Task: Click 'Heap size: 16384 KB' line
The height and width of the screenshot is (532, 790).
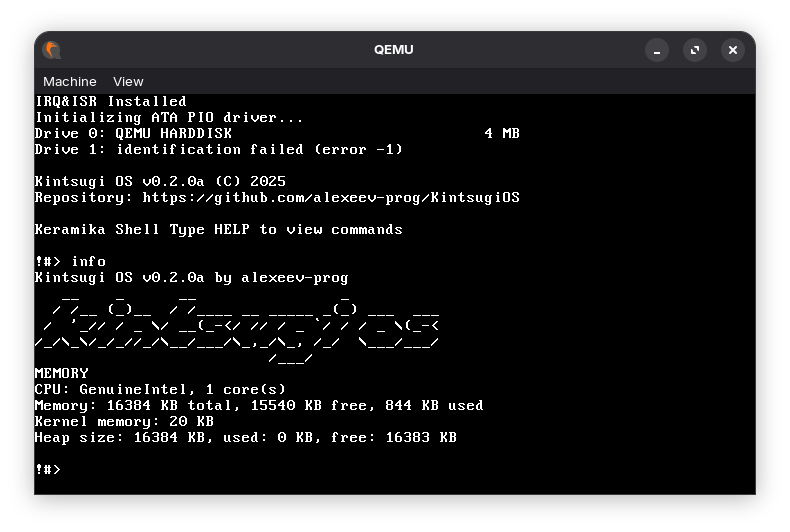Action: pyautogui.click(x=246, y=438)
